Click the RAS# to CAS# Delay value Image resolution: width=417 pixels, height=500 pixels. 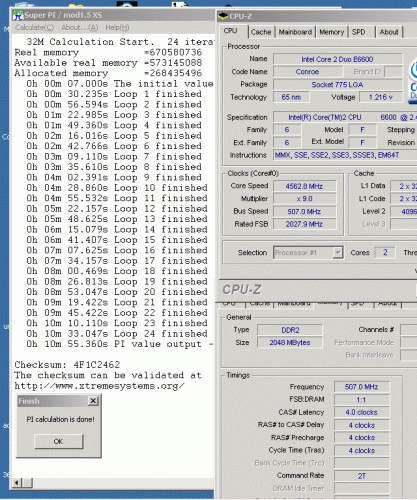pyautogui.click(x=362, y=425)
